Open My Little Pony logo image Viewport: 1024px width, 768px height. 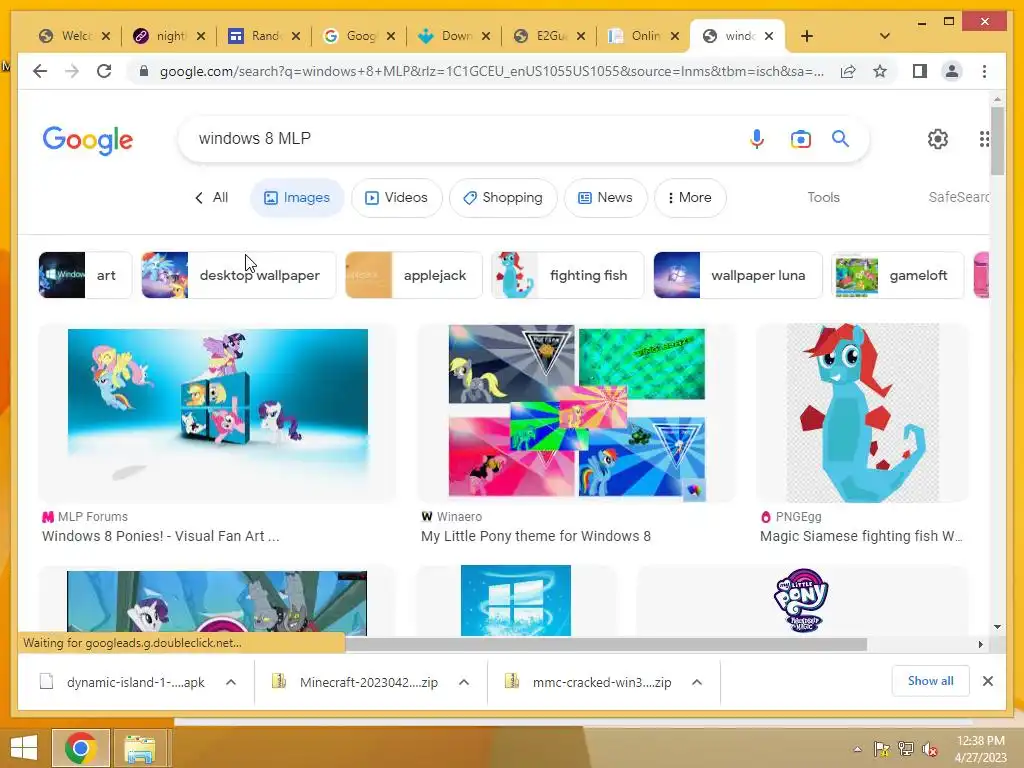801,601
